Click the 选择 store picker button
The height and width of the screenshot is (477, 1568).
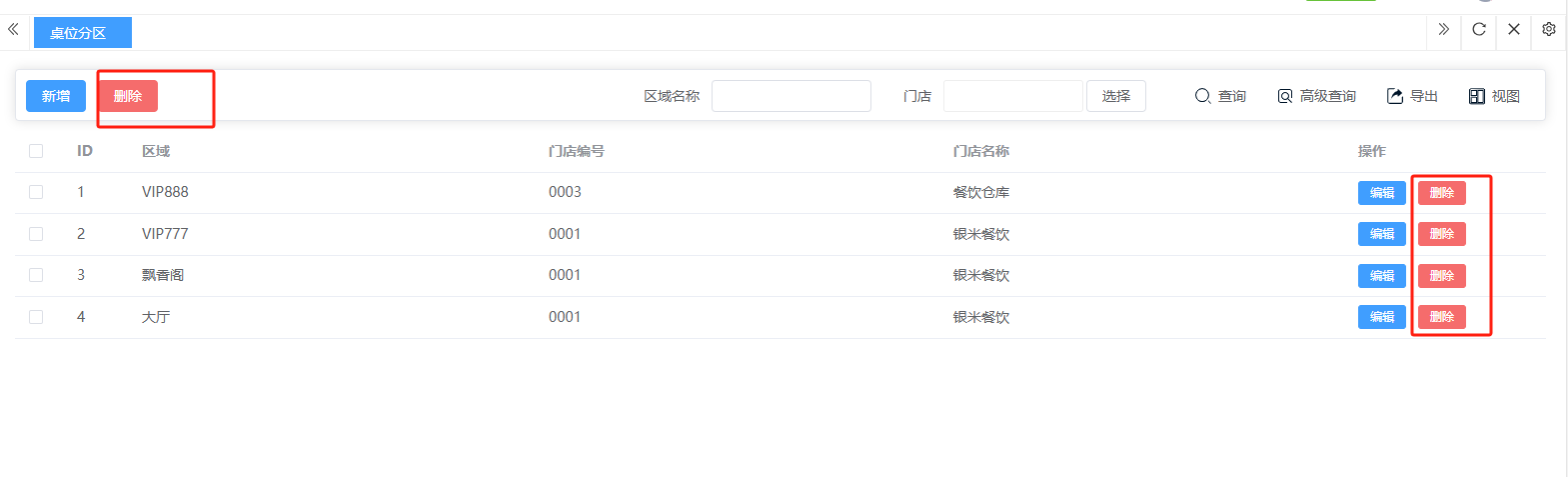pyautogui.click(x=1115, y=96)
